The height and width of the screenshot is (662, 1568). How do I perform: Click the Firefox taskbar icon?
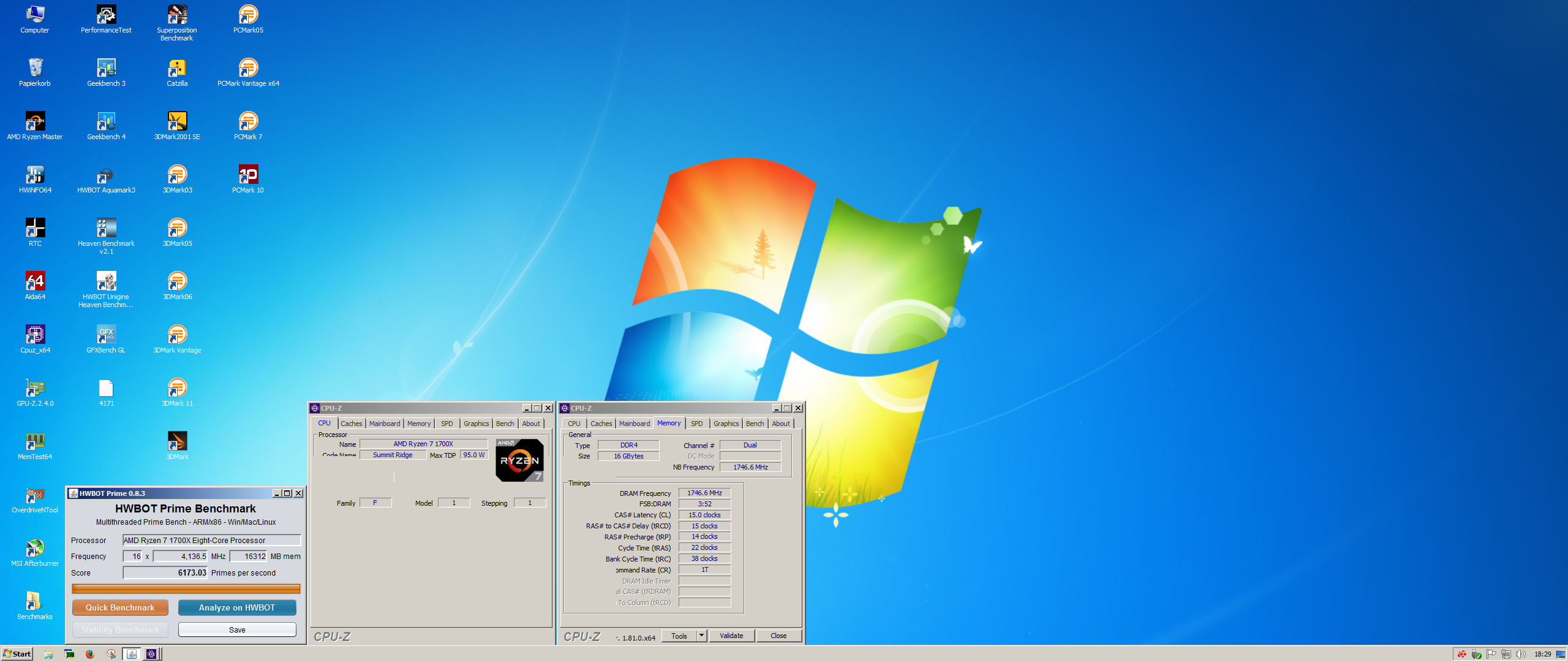(90, 654)
